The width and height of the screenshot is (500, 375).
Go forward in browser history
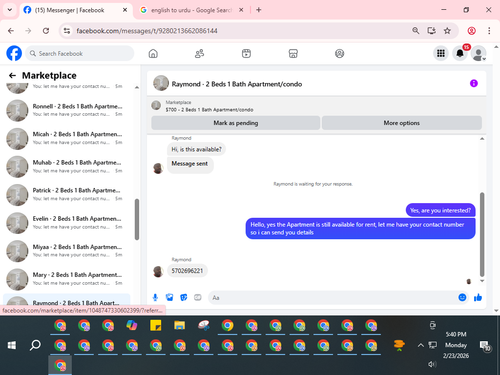click(28, 31)
